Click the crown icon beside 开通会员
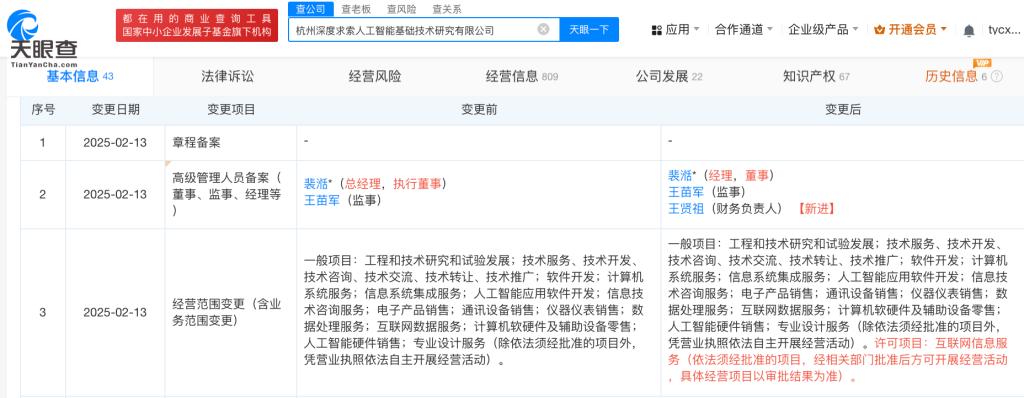This screenshot has height=398, width=1024. point(879,29)
